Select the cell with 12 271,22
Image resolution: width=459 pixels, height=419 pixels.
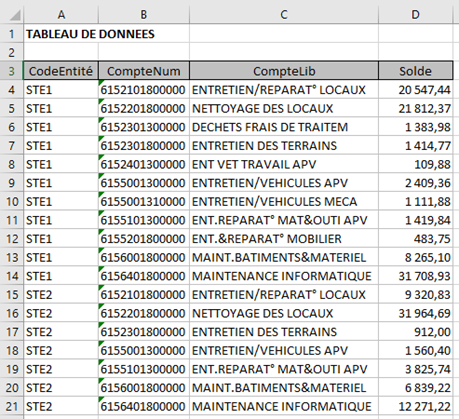pyautogui.click(x=416, y=406)
